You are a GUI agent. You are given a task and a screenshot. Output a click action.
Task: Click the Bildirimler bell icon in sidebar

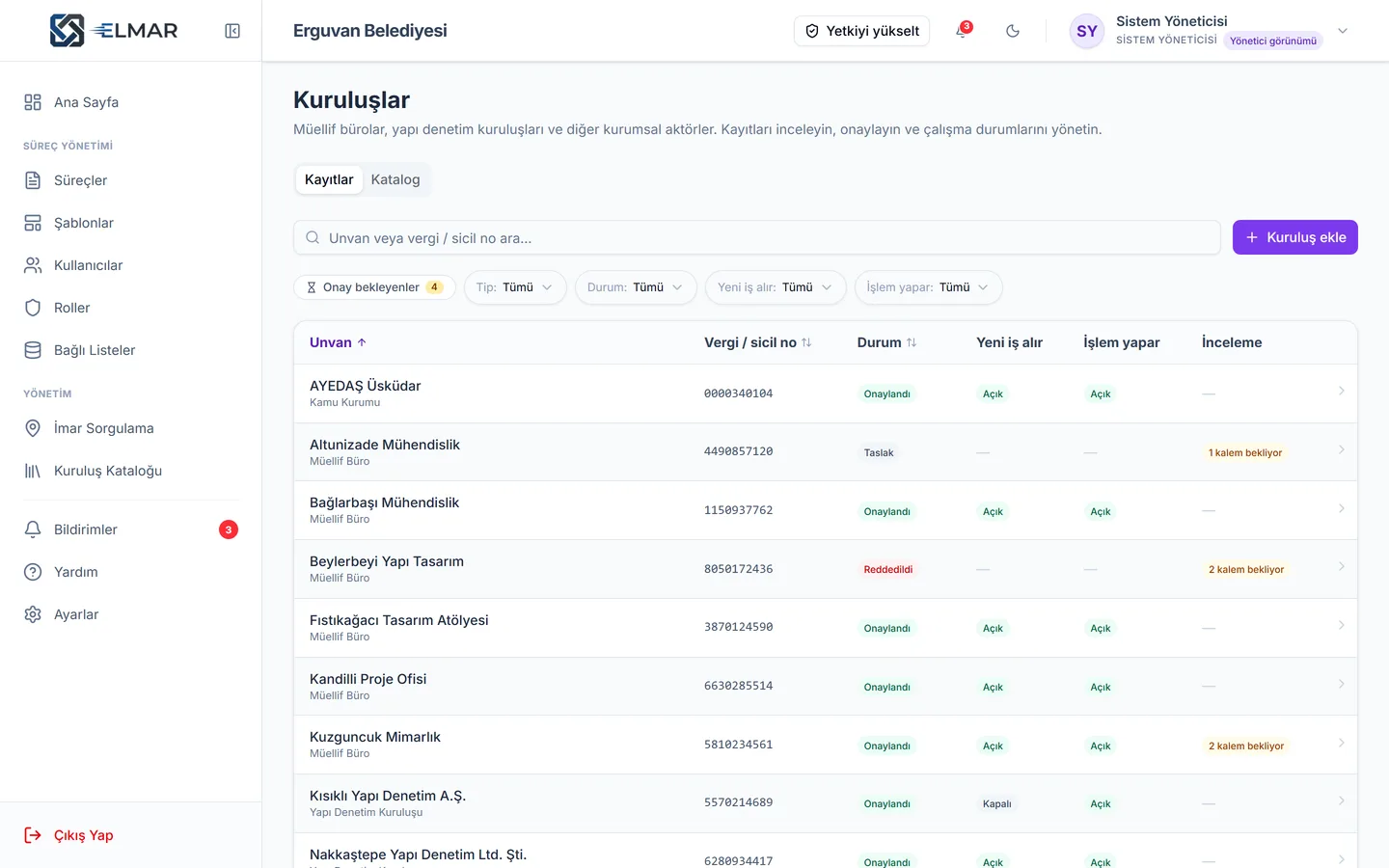click(33, 529)
